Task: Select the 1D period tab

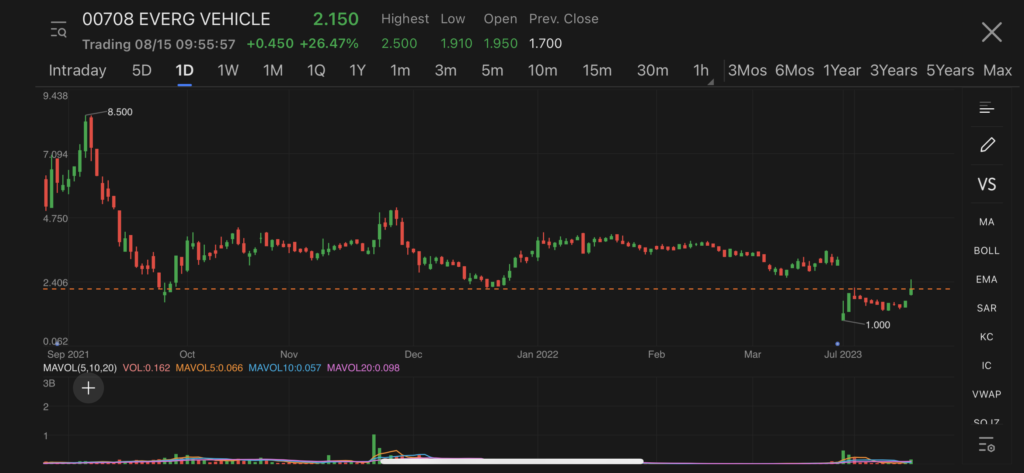Action: click(184, 71)
